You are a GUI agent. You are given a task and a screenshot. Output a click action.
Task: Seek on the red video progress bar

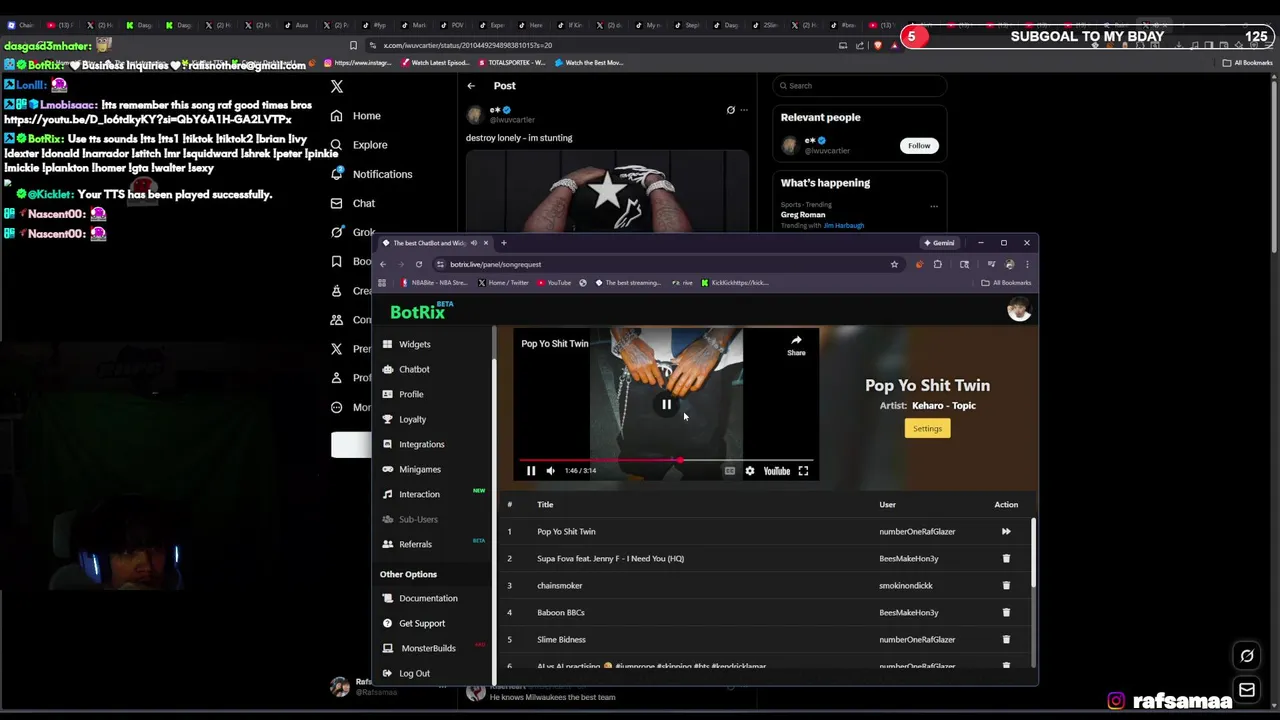click(x=666, y=460)
